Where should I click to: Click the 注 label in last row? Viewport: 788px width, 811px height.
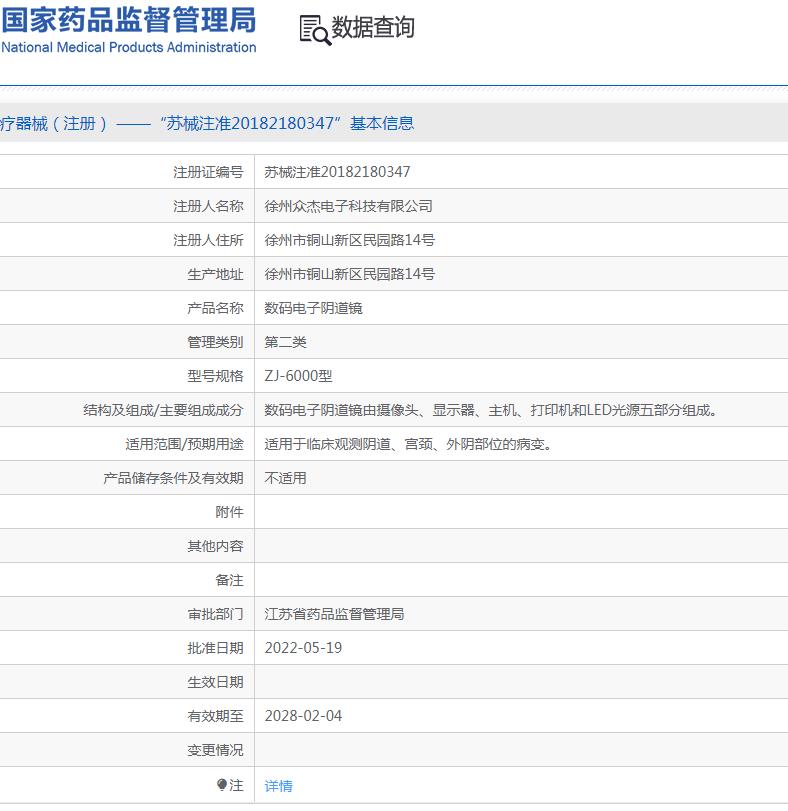[236, 785]
